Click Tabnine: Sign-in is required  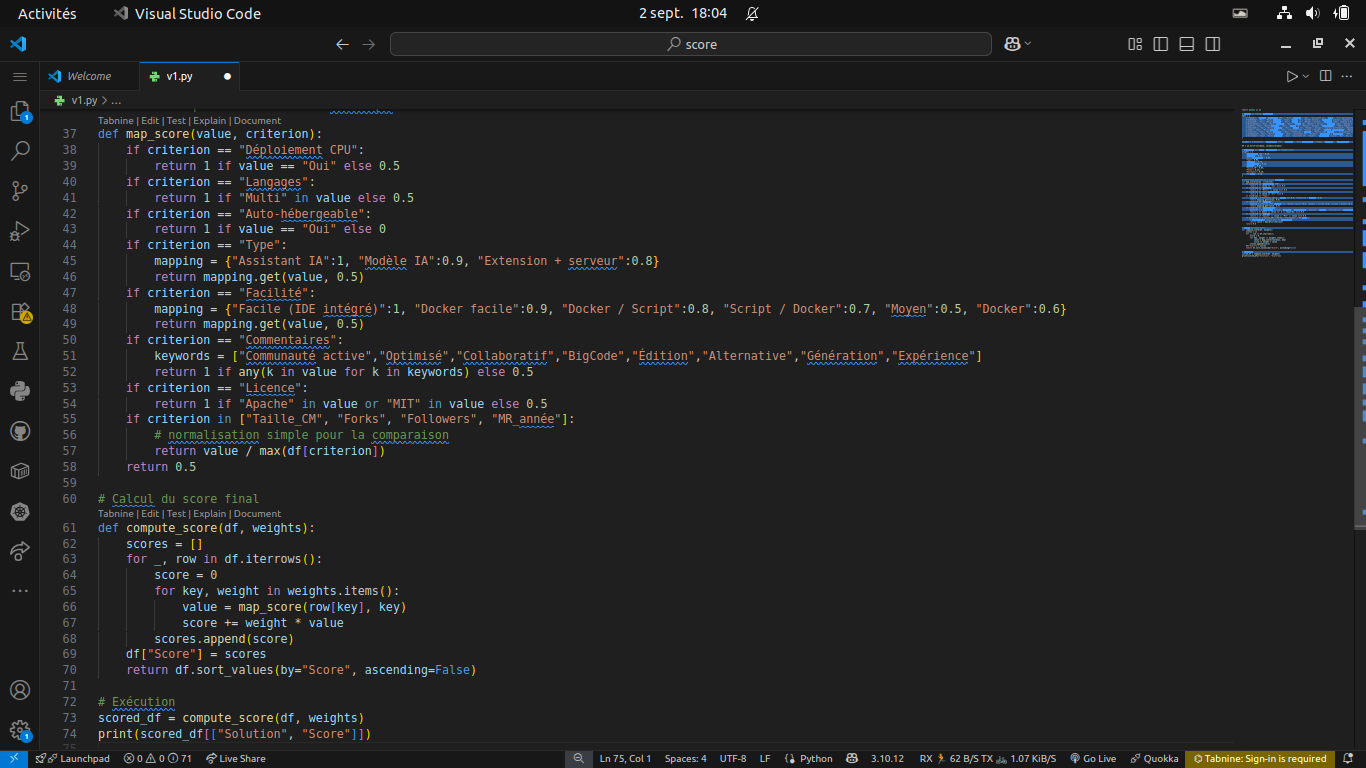click(1260, 758)
